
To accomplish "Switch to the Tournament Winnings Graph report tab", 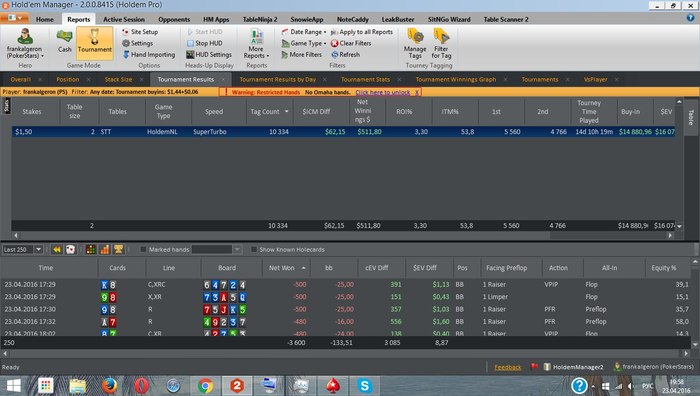I will pyautogui.click(x=456, y=79).
